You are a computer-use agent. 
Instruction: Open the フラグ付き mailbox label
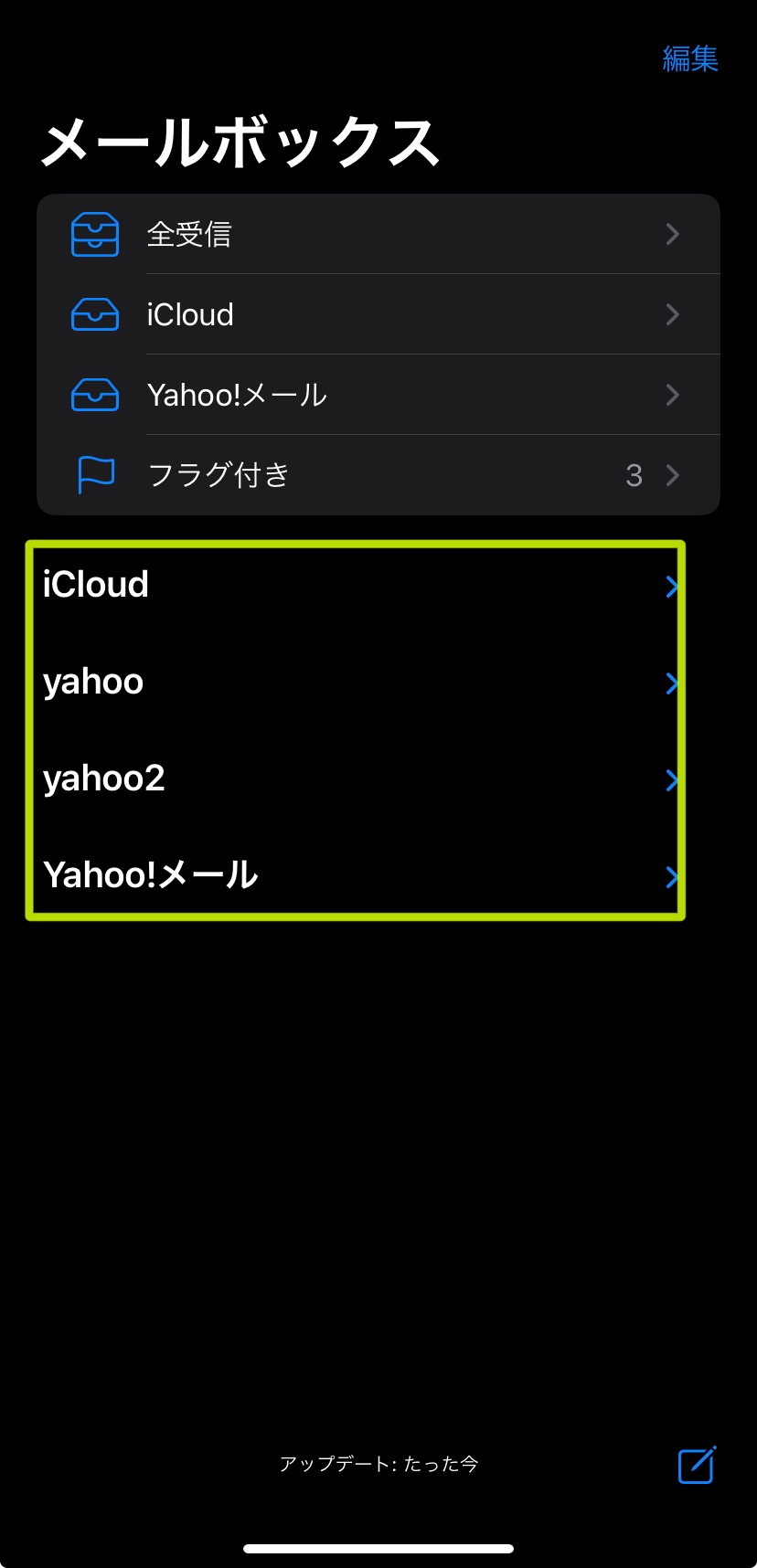(219, 475)
